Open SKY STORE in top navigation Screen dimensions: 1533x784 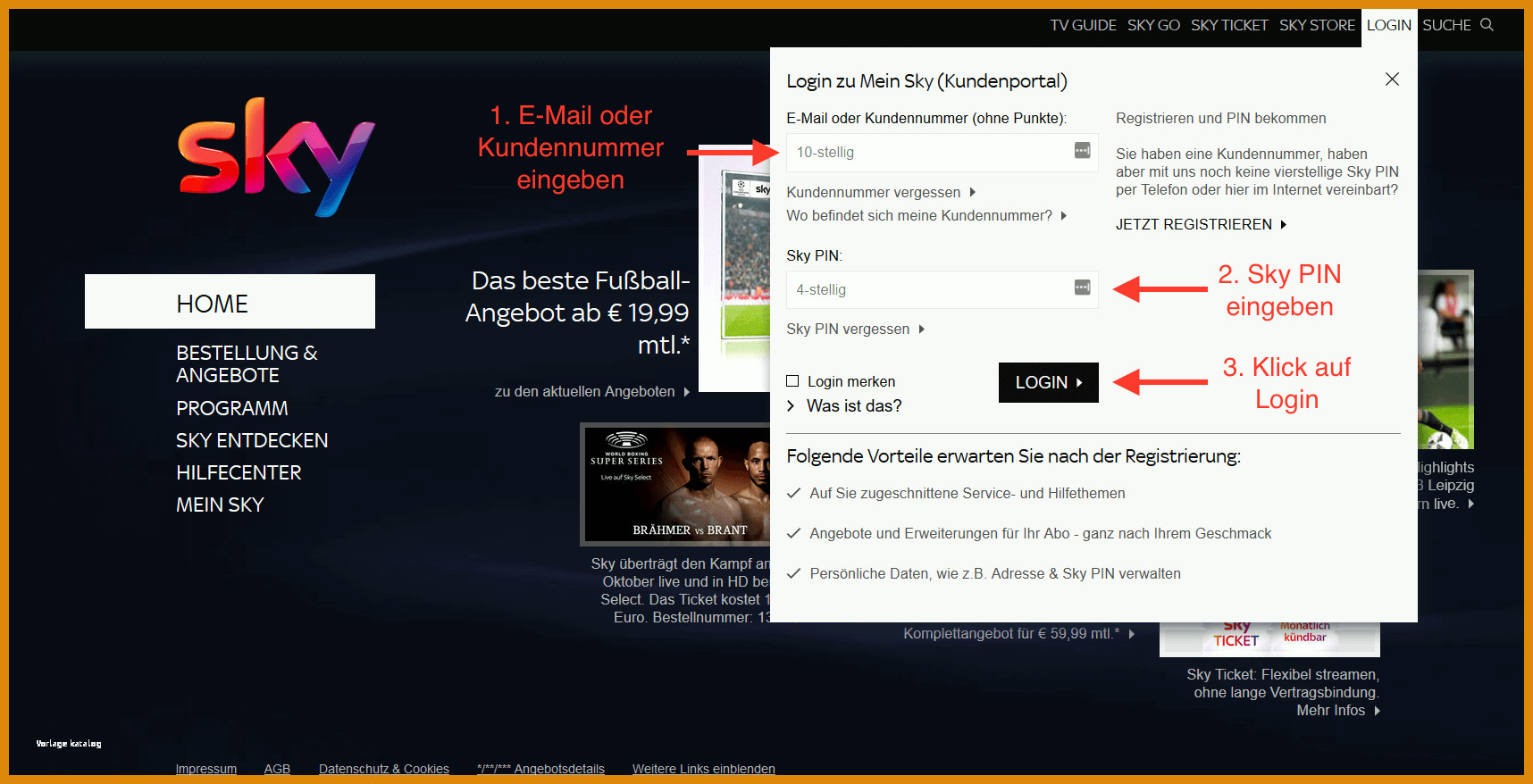pos(1317,25)
